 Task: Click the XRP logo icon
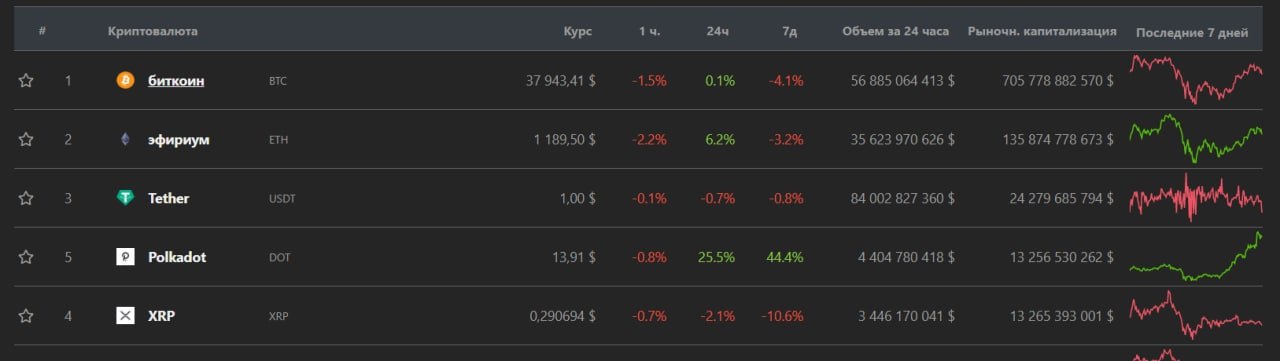click(x=125, y=316)
